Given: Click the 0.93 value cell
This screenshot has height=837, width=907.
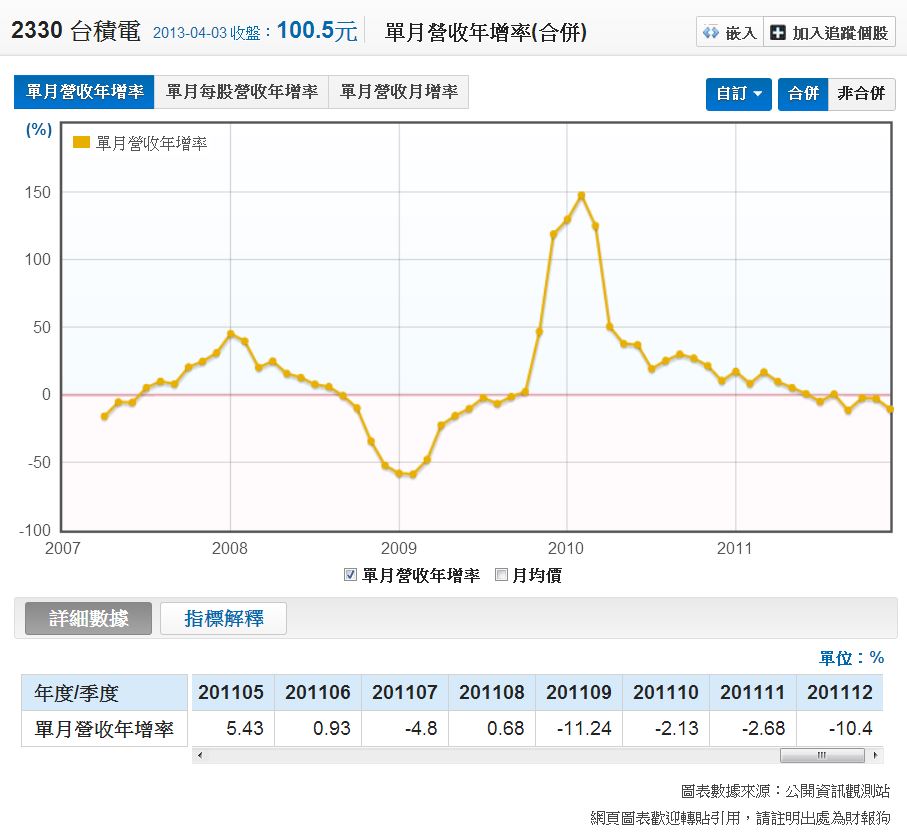Looking at the screenshot, I should tap(318, 728).
